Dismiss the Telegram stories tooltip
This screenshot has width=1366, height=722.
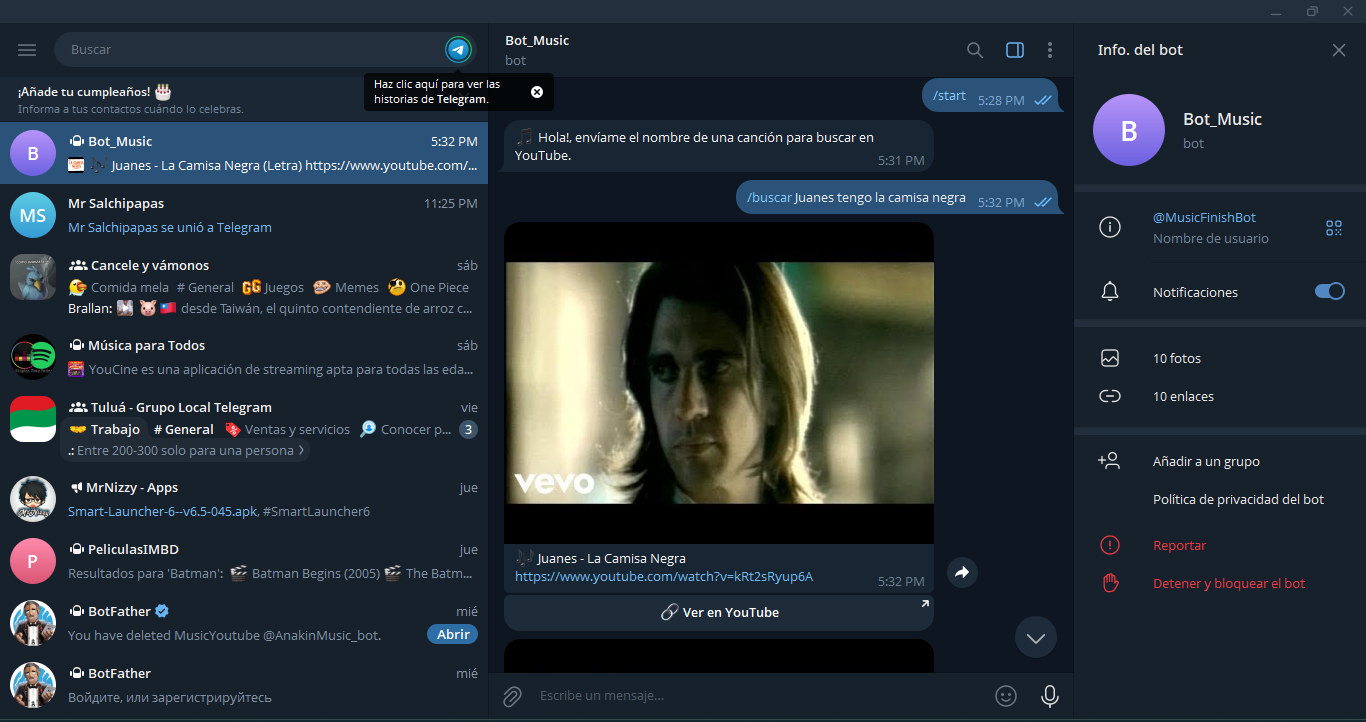[x=537, y=92]
